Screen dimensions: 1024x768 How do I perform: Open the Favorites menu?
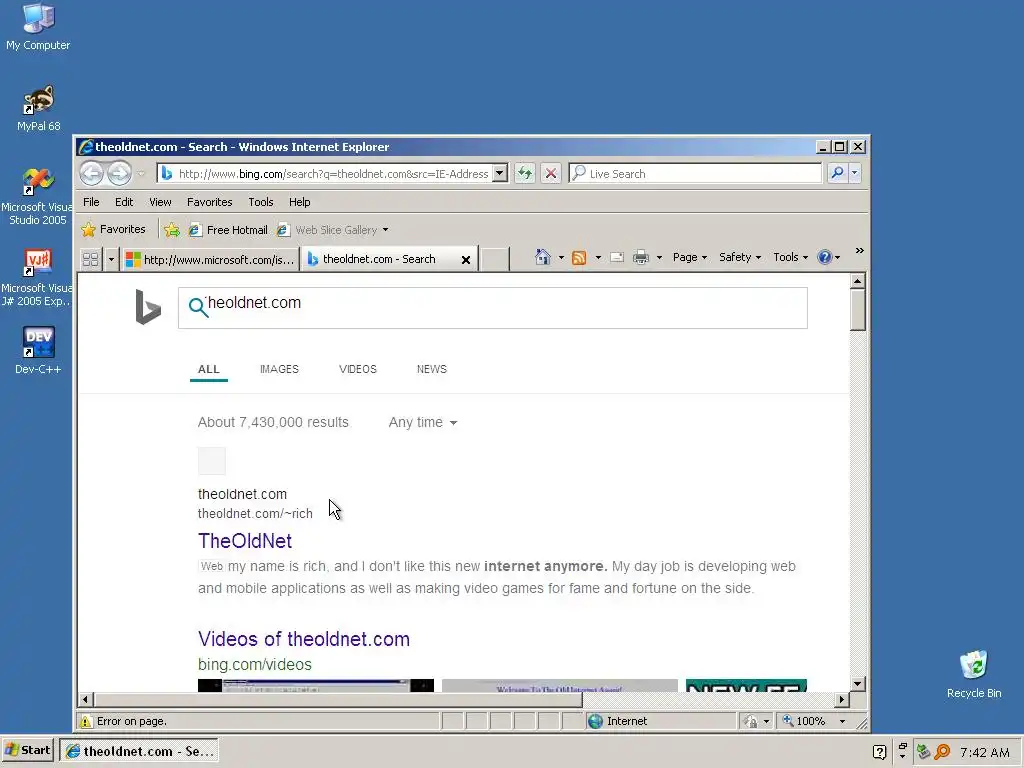[x=210, y=202]
